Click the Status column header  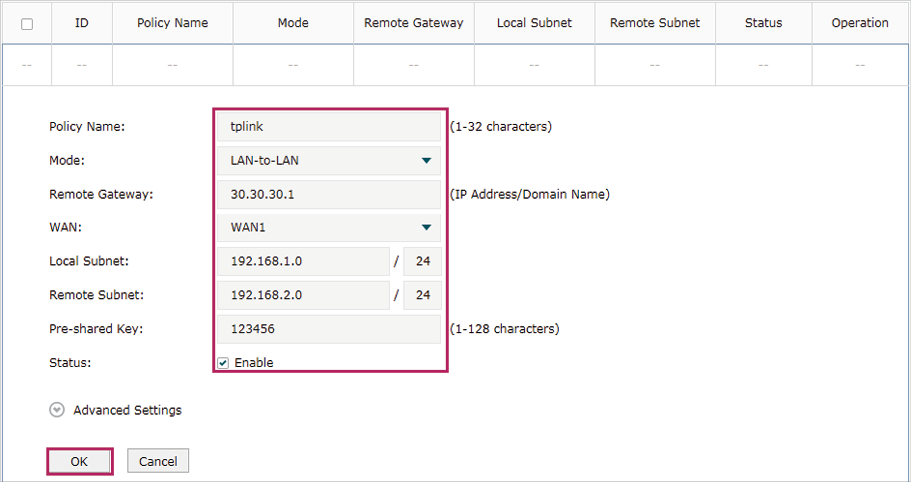click(x=763, y=23)
